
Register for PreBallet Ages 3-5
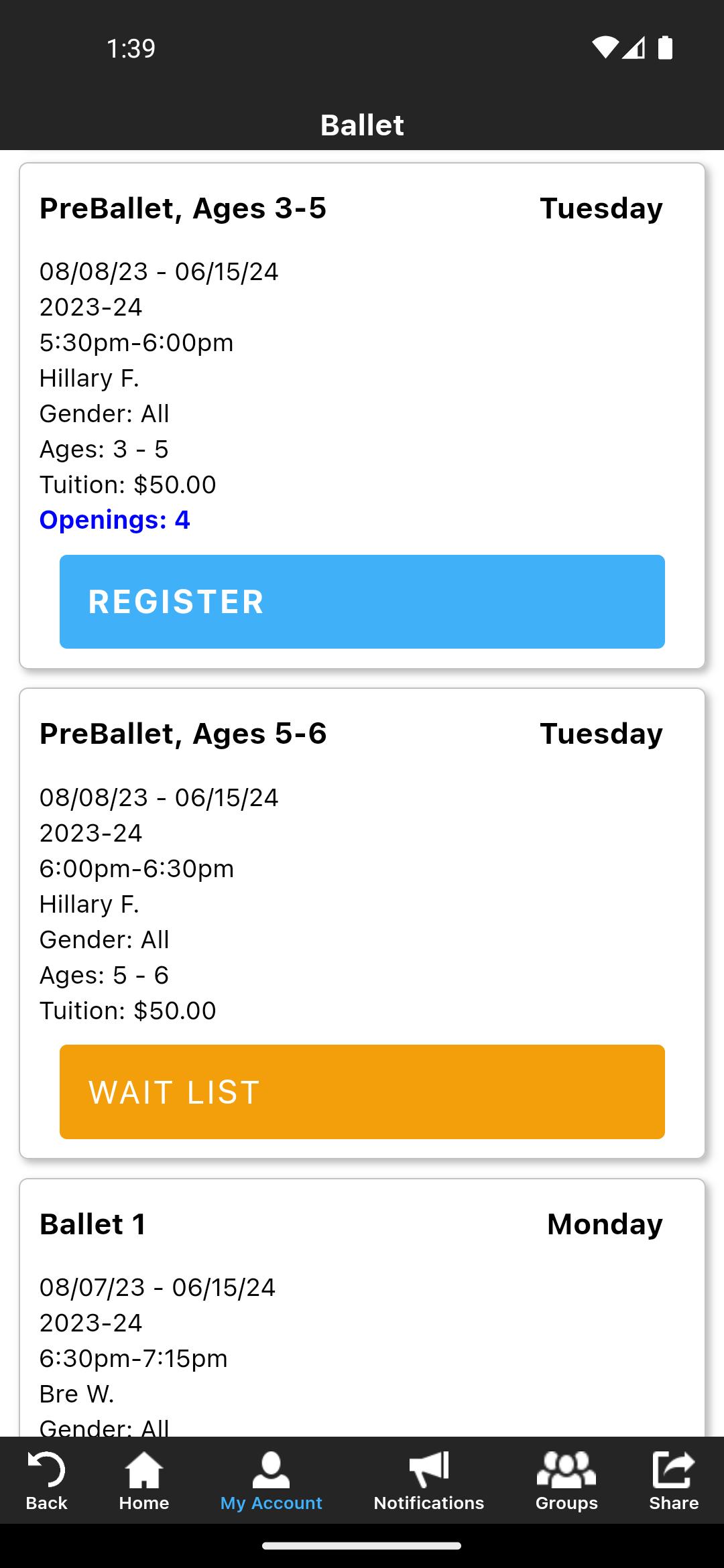362,601
